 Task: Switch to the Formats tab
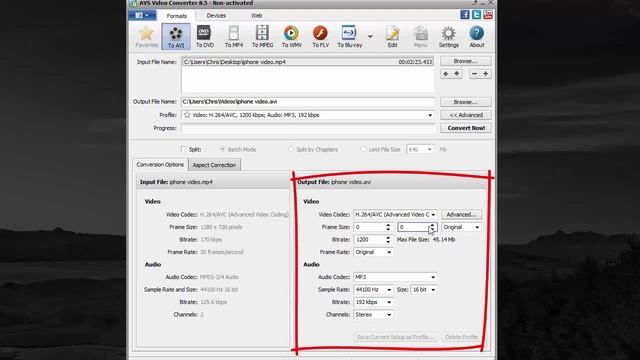click(x=176, y=16)
